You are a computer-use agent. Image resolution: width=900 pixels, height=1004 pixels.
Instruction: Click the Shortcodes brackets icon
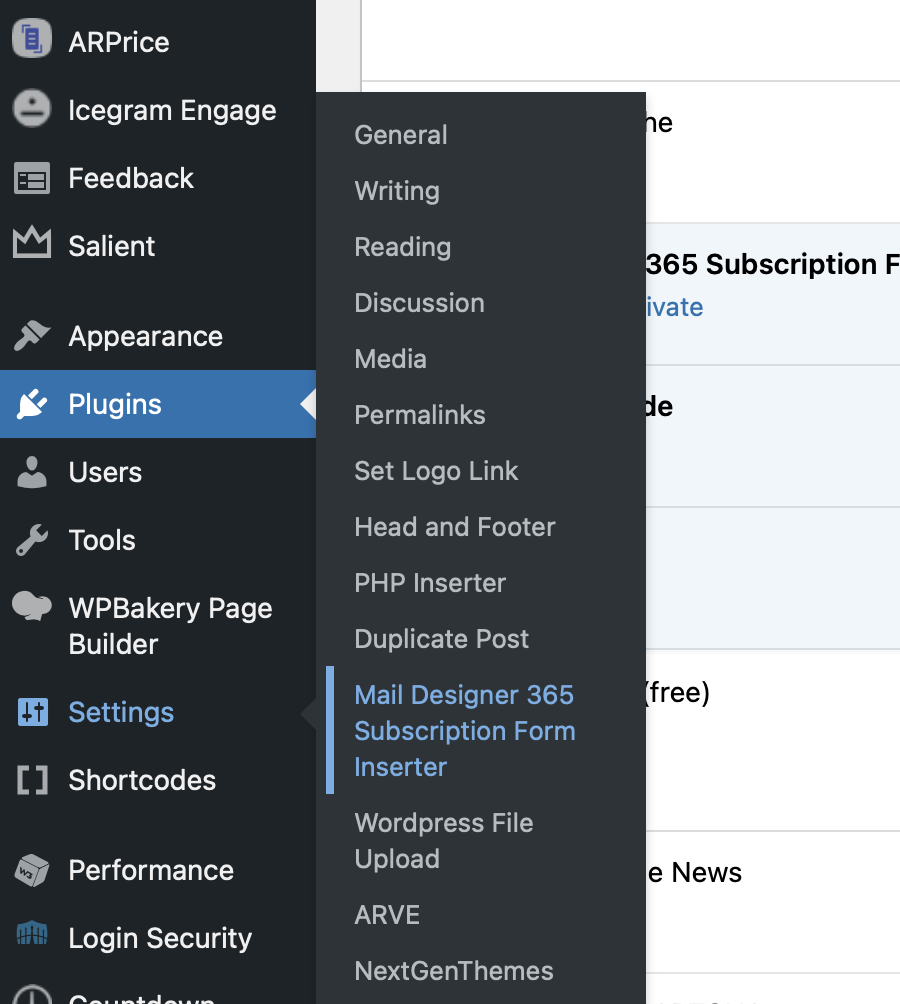pyautogui.click(x=32, y=780)
